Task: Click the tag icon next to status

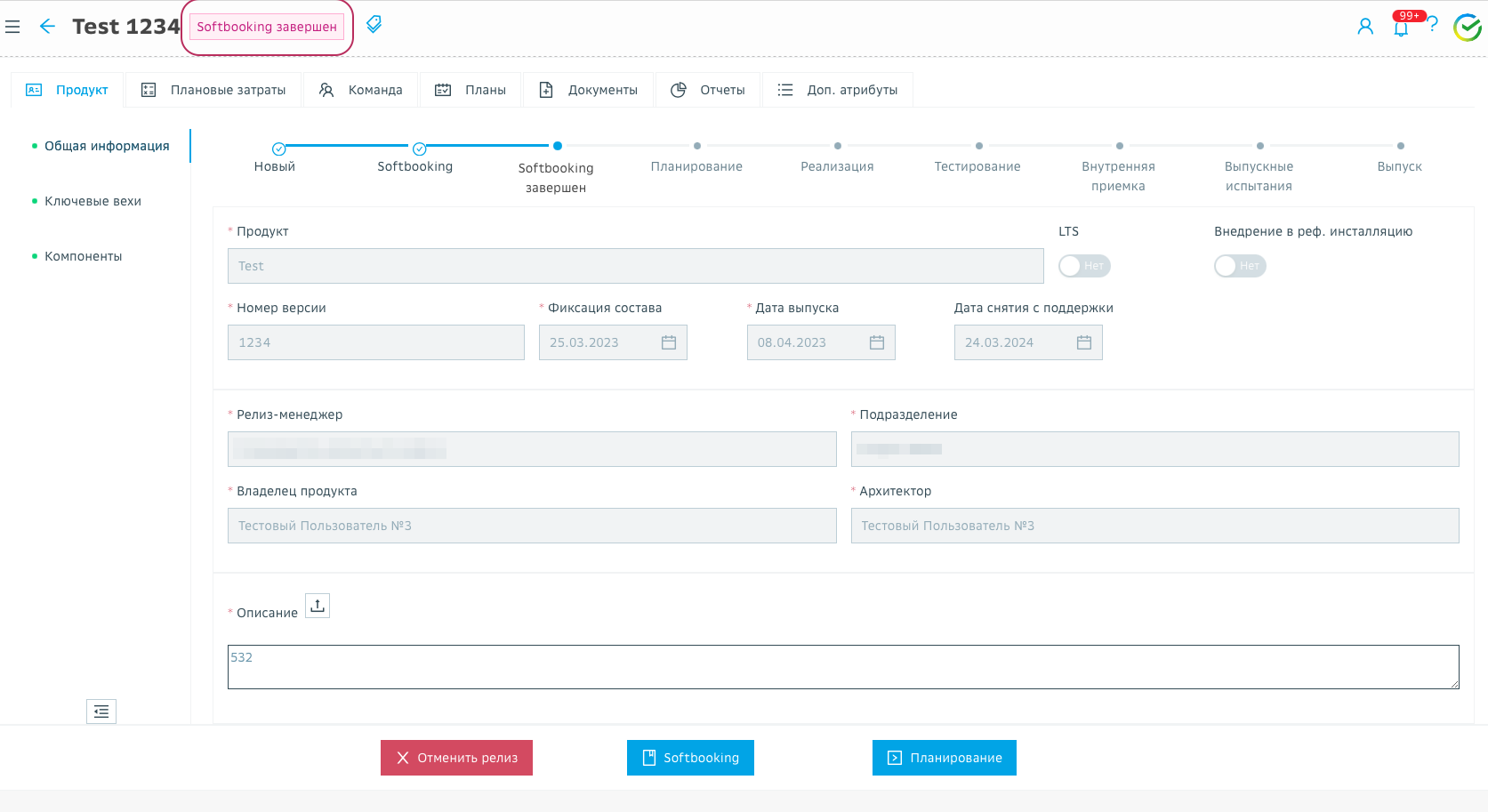Action: [374, 25]
